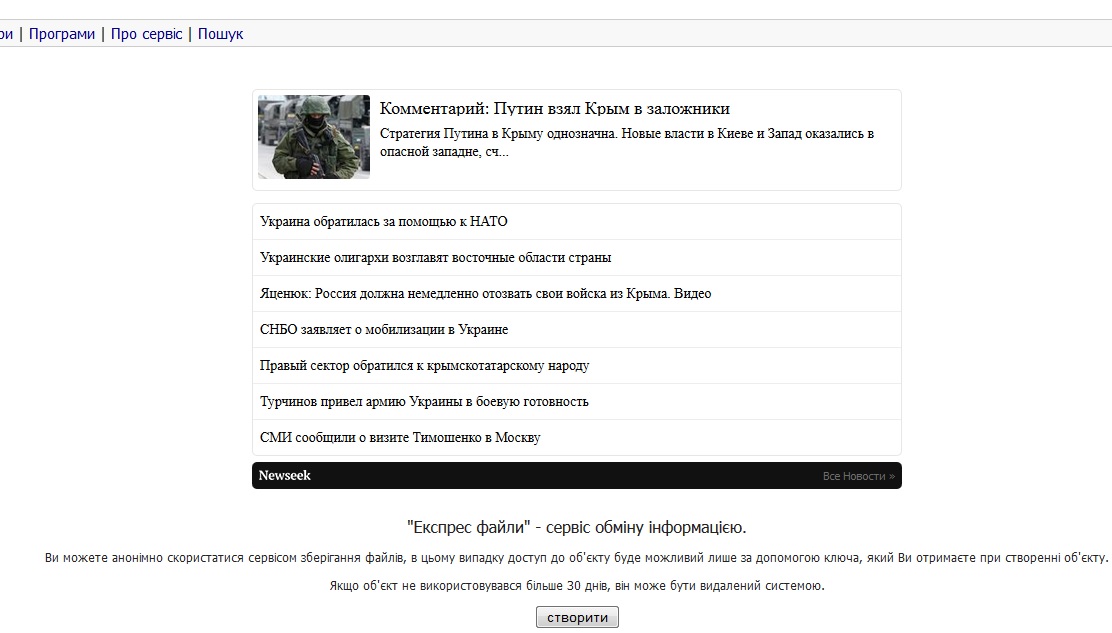Viewport: 1112px width, 633px height.
Task: Open Турчинов привел армию в боевую готовность
Action: (x=424, y=402)
